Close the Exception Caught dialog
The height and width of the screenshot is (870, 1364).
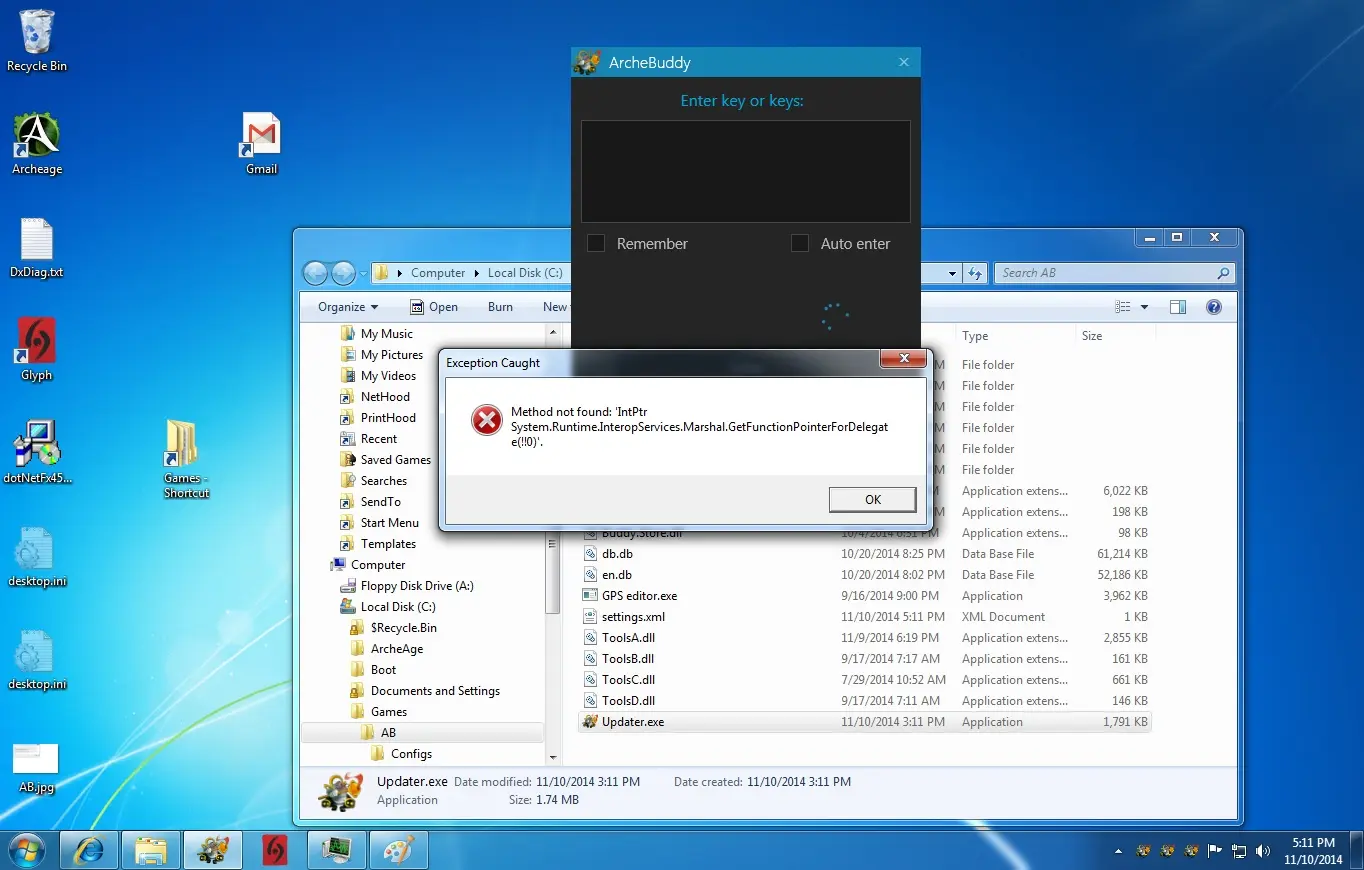point(904,359)
